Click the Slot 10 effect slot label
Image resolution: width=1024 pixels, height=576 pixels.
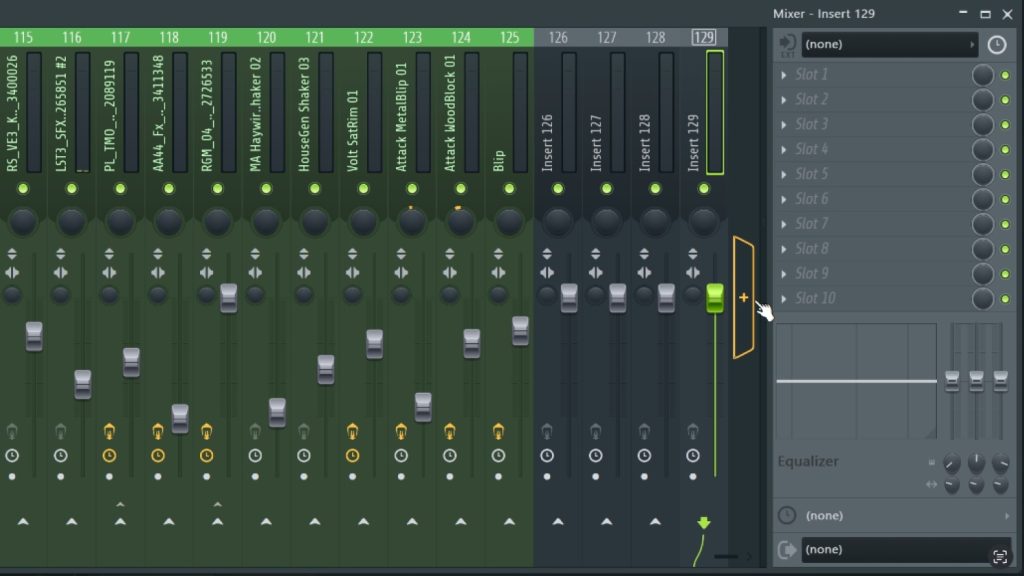point(816,298)
